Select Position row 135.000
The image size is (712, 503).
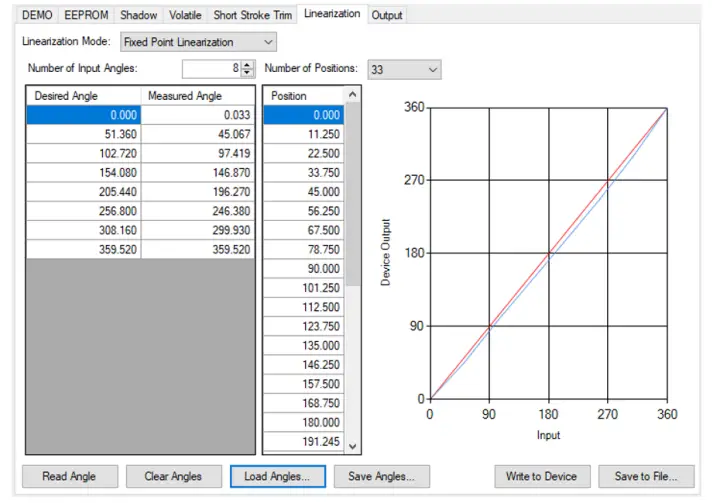tap(304, 345)
